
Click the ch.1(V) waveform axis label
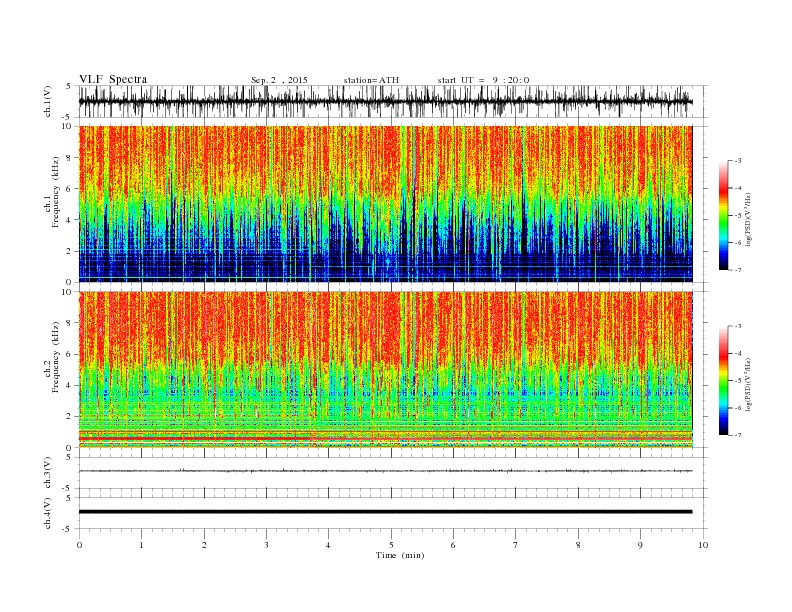tap(48, 101)
